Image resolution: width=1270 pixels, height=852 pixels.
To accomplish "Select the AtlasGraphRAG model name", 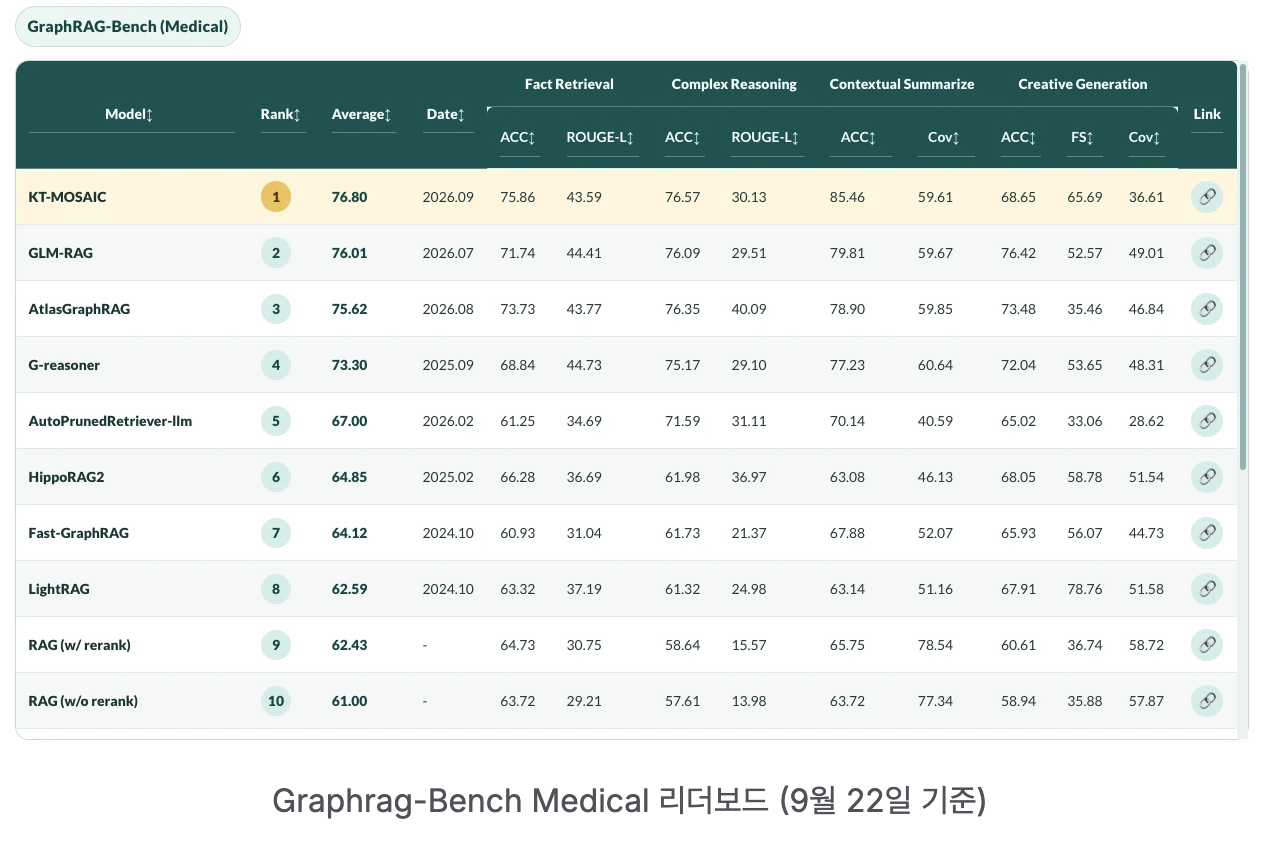I will point(79,309).
